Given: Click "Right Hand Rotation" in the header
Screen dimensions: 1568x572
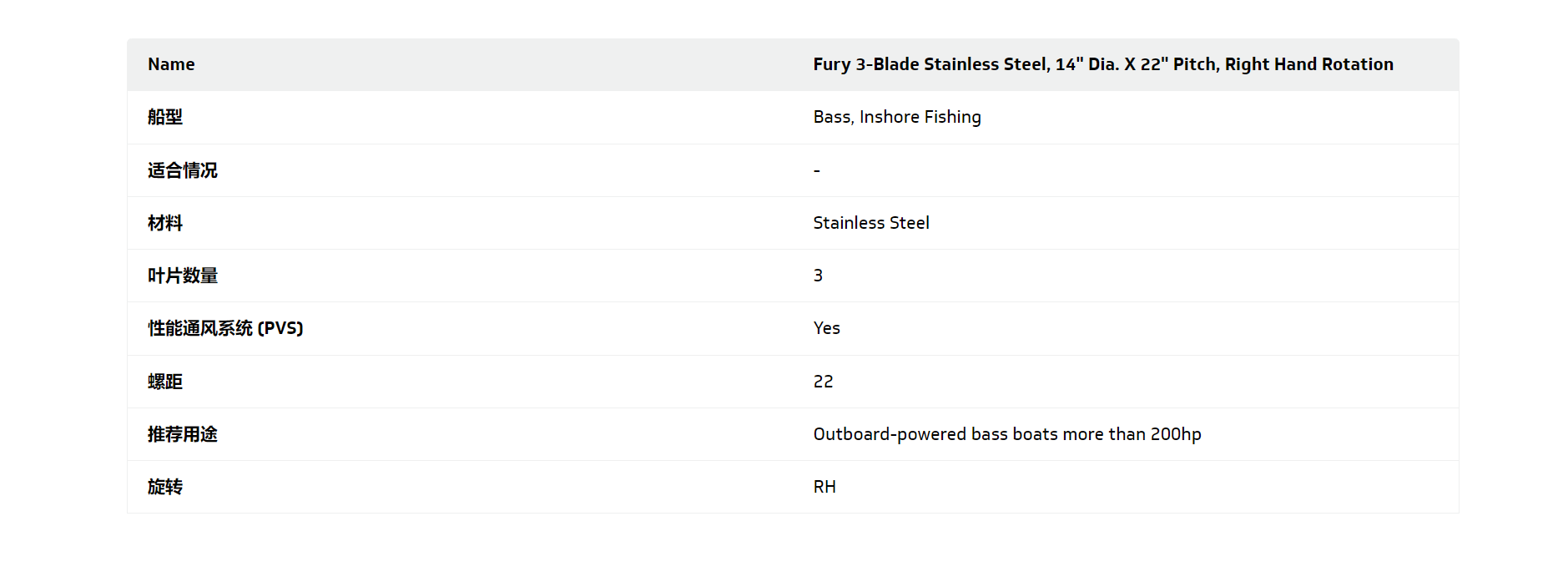Looking at the screenshot, I should pyautogui.click(x=1308, y=64).
